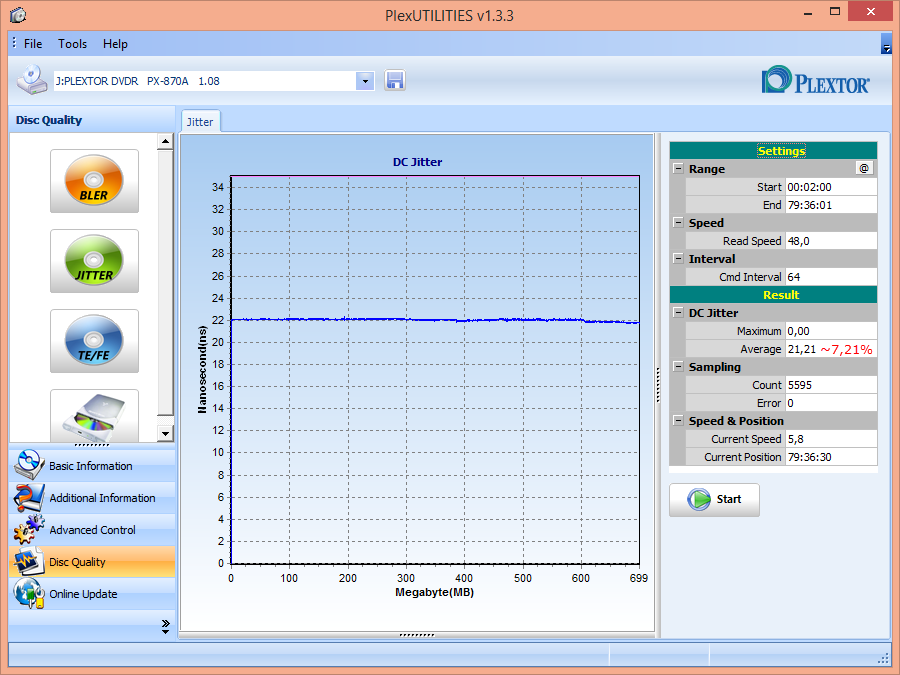
Task: Click the @ button in Range header
Action: [x=864, y=168]
